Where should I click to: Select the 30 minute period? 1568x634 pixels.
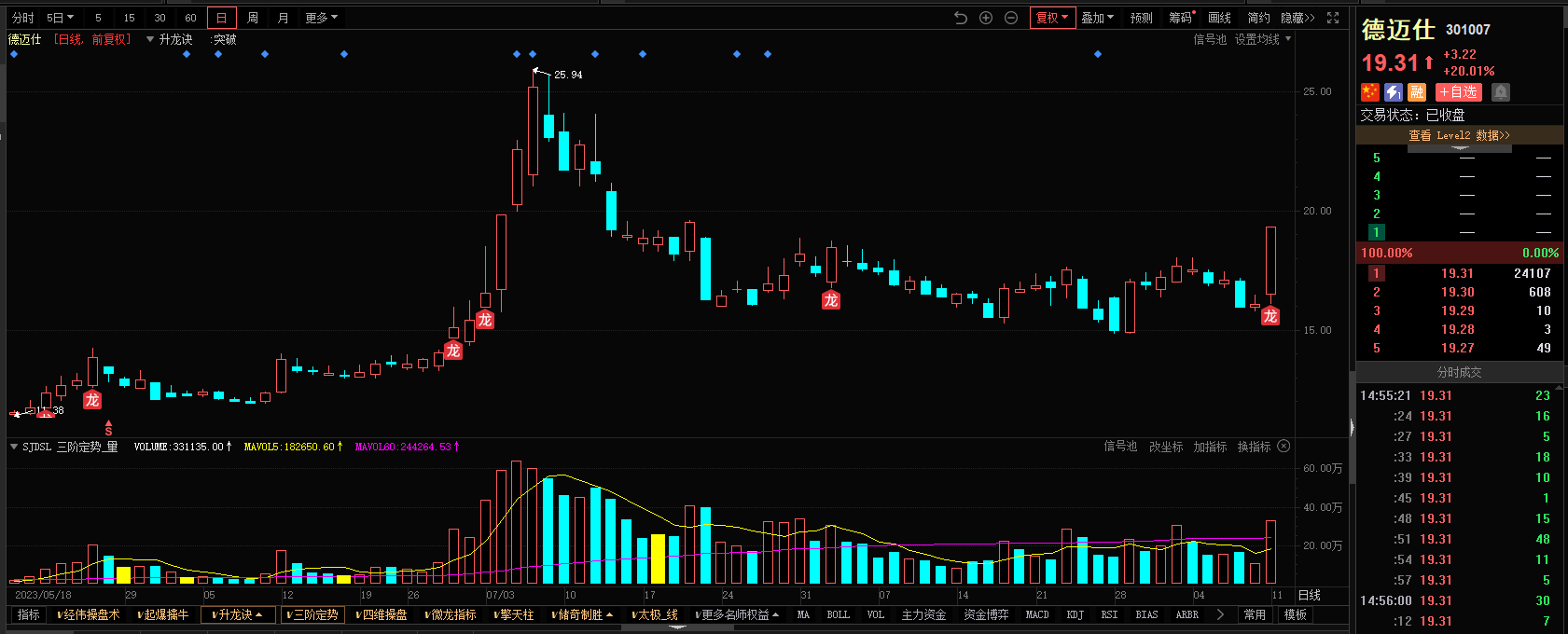[x=160, y=18]
